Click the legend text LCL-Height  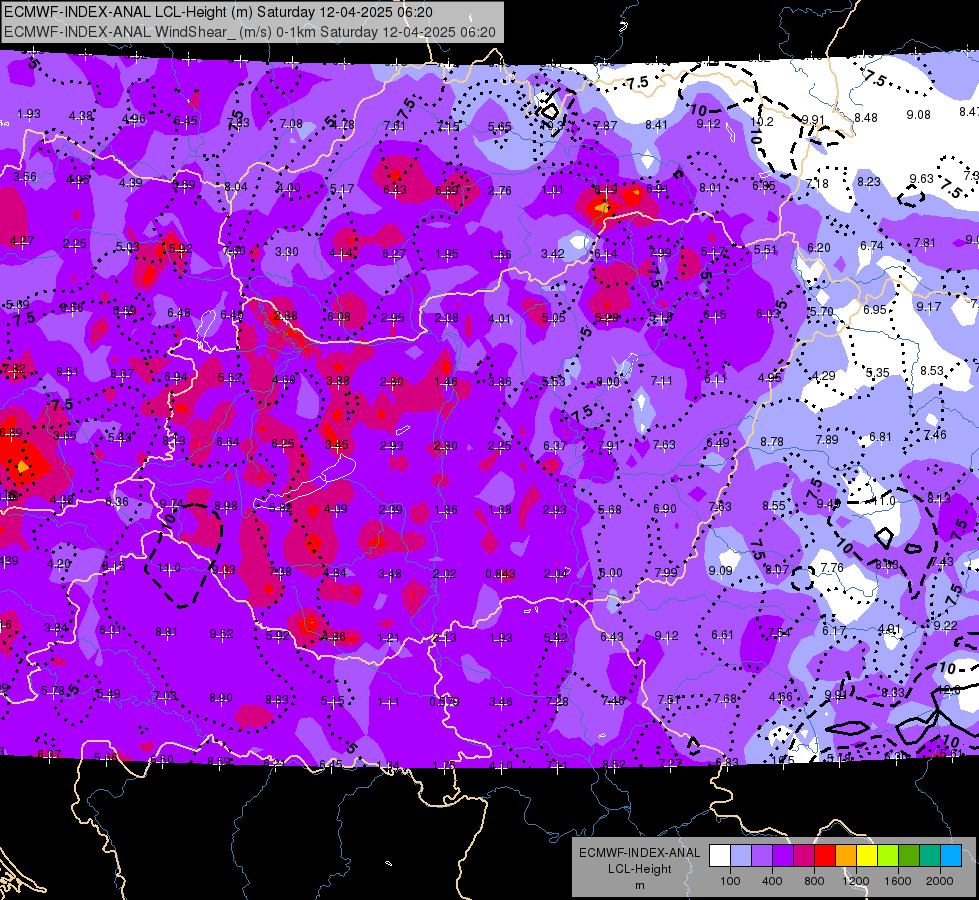pyautogui.click(x=639, y=869)
